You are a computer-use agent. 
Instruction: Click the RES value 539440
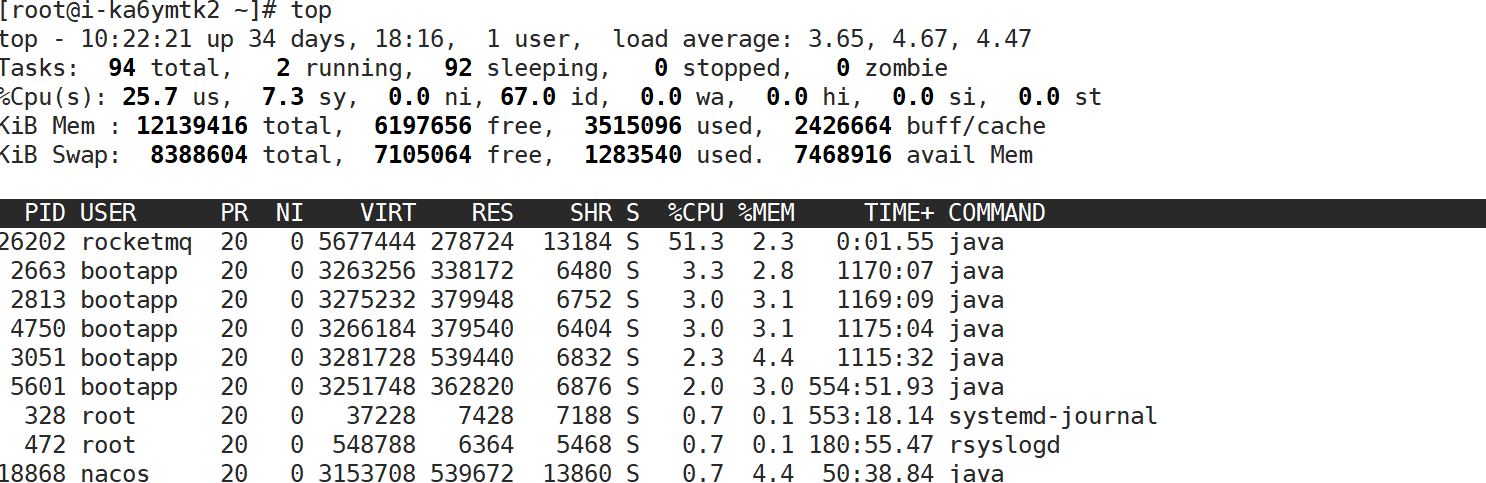tap(472, 358)
